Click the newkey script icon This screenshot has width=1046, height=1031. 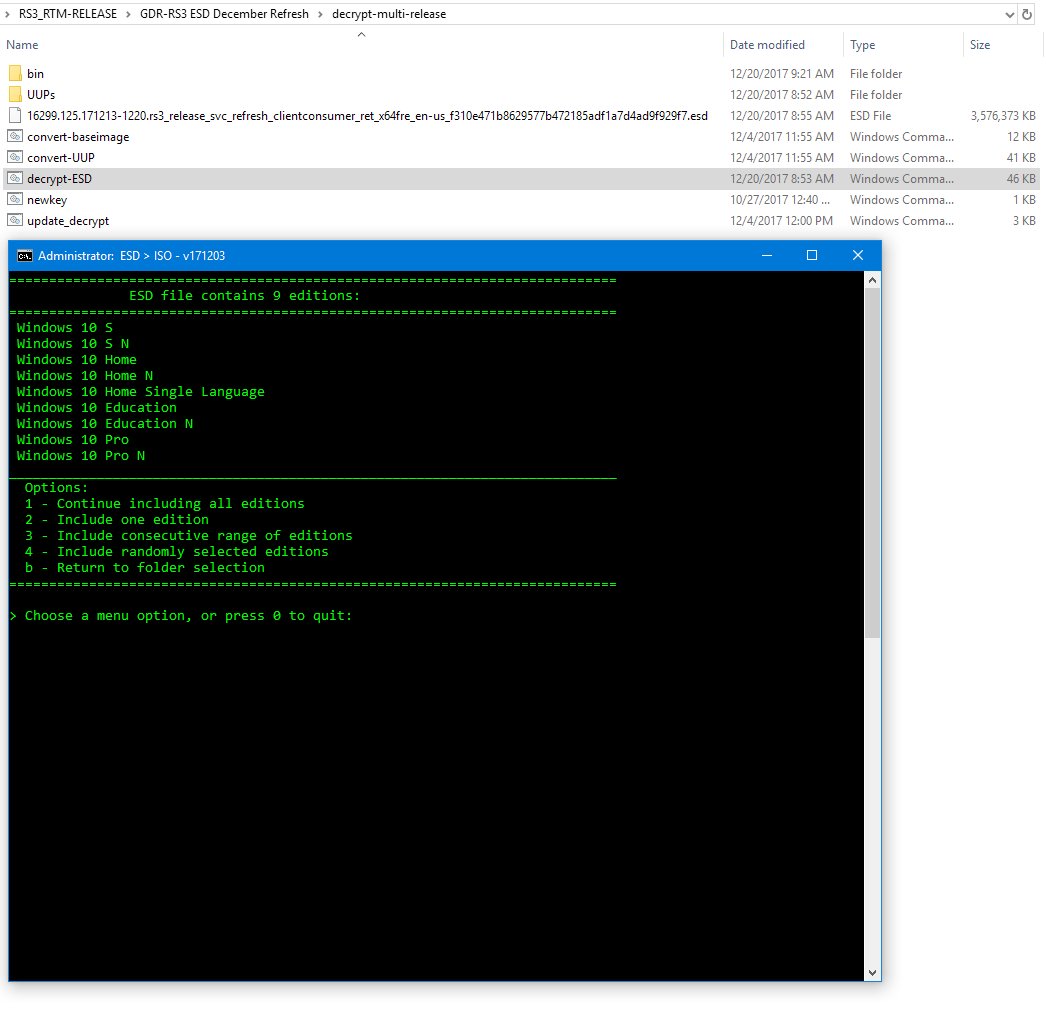click(x=15, y=199)
